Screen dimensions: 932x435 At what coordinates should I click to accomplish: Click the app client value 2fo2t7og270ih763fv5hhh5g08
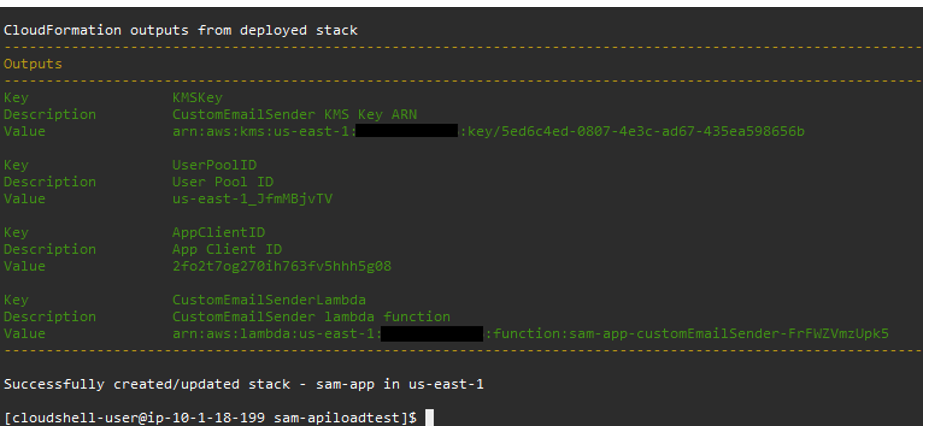coord(281,266)
